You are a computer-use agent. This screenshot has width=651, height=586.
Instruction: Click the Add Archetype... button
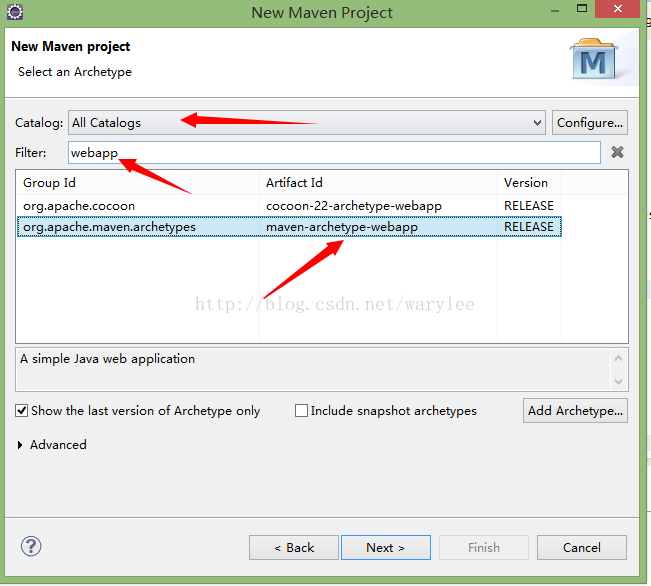coord(575,411)
